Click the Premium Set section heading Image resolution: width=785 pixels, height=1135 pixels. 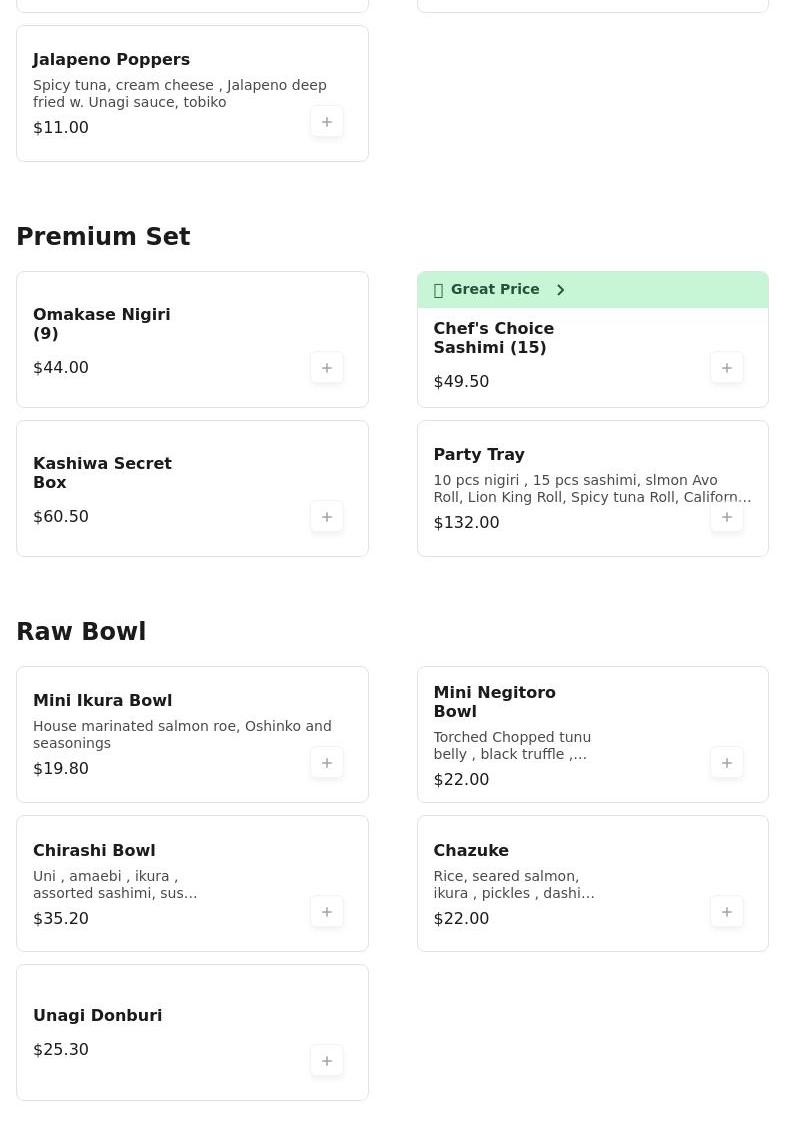tap(103, 237)
